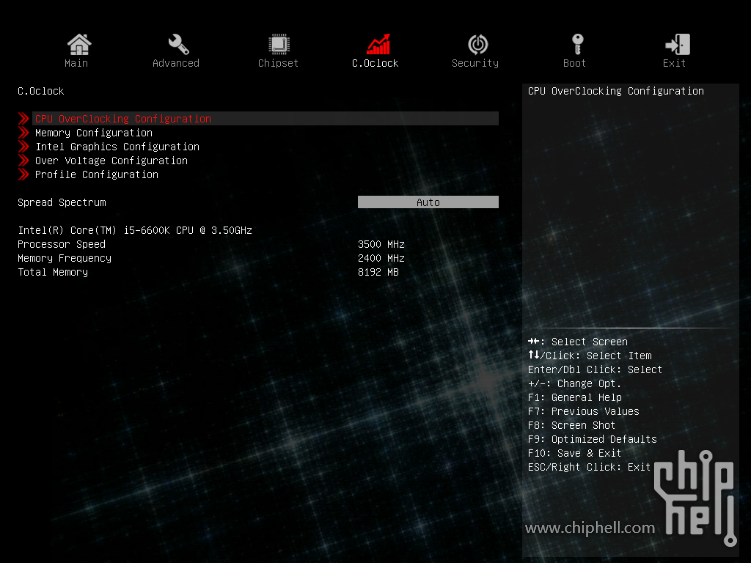
Task: Click the C.Oclock red chart icon
Action: point(378,44)
